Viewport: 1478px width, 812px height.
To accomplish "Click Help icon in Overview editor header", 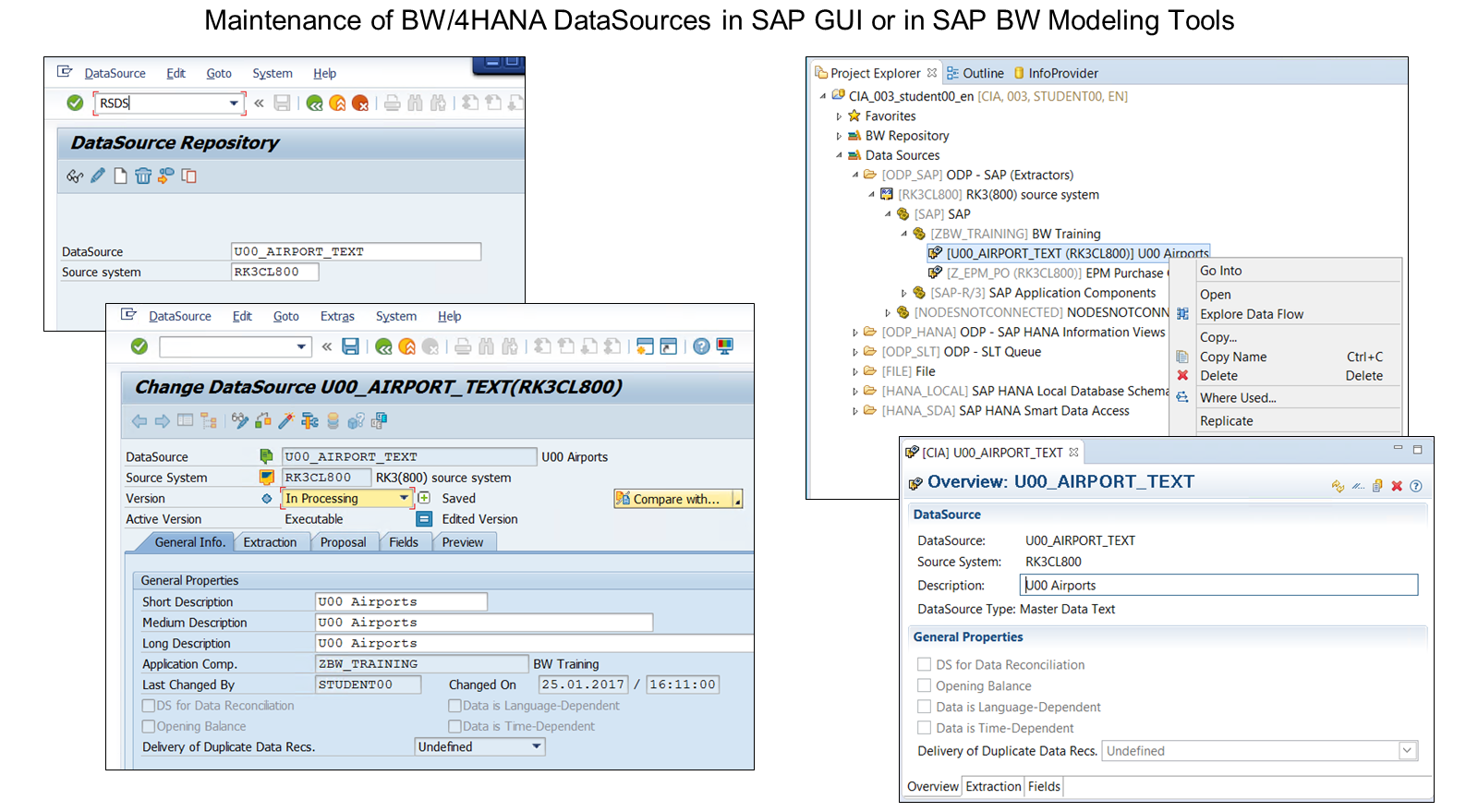I will point(1416,486).
